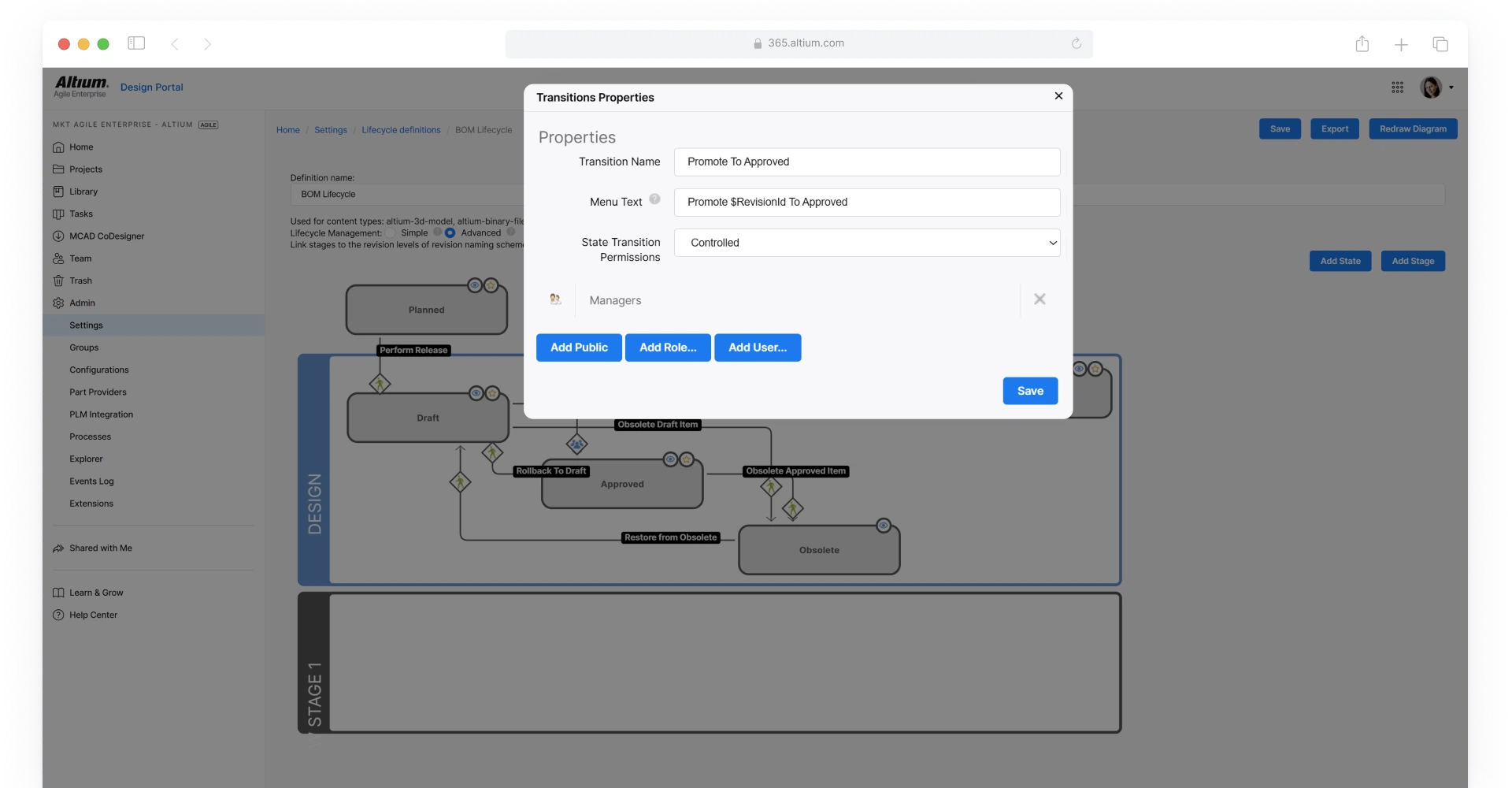1512x788 pixels.
Task: Click the Team sidebar icon
Action: (x=58, y=258)
